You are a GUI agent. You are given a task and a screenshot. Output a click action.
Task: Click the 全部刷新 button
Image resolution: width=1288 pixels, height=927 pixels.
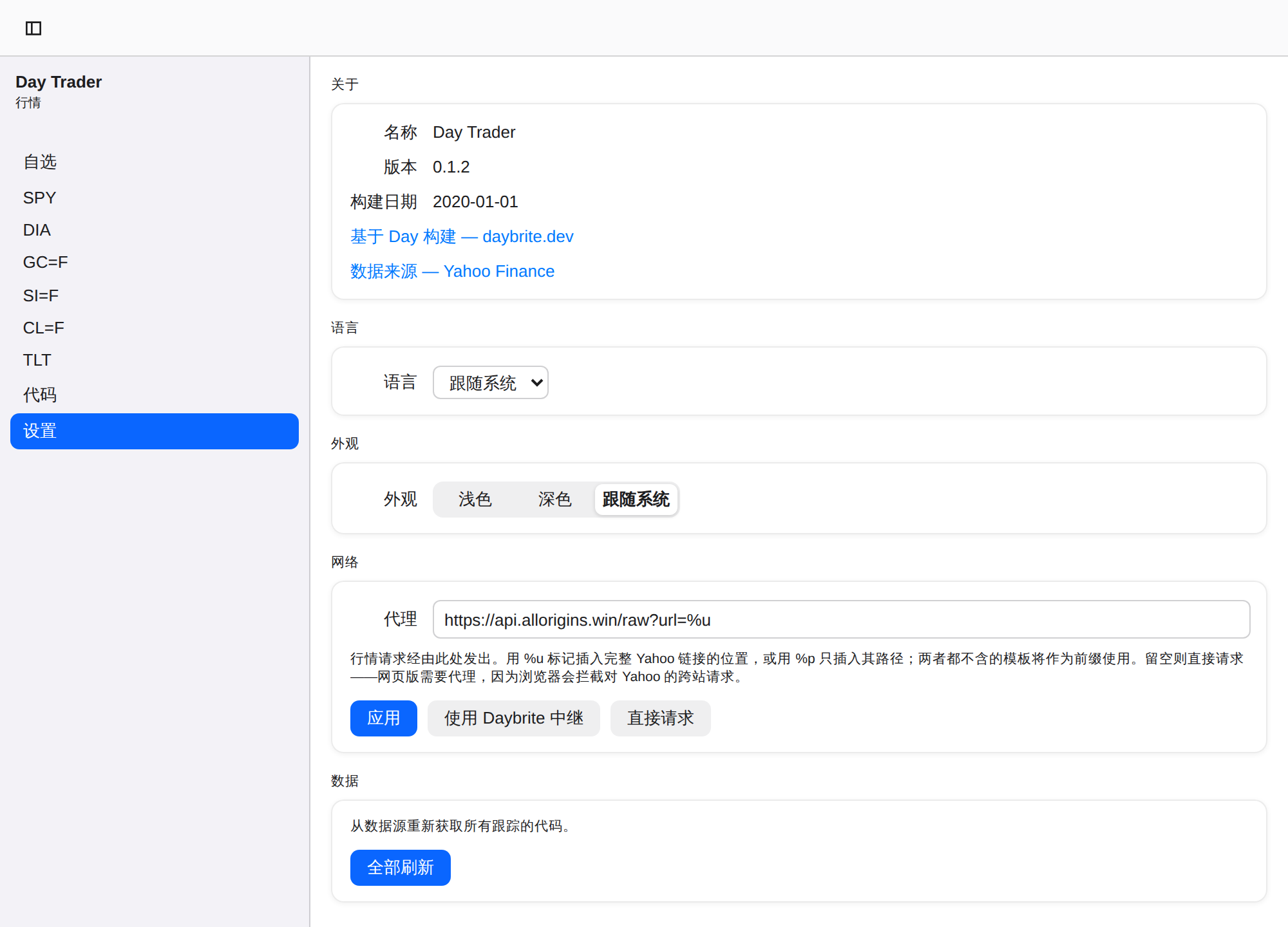click(401, 867)
